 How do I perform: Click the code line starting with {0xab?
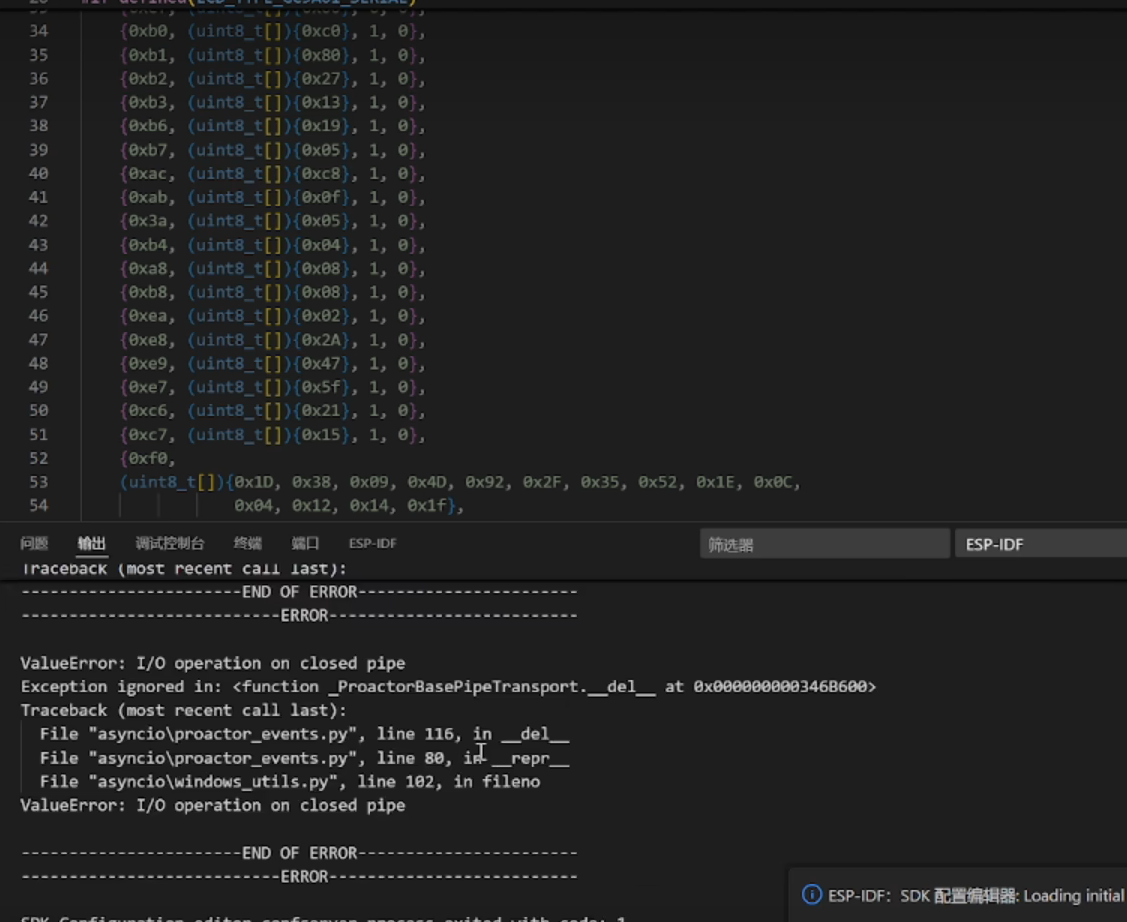pyautogui.click(x=272, y=197)
